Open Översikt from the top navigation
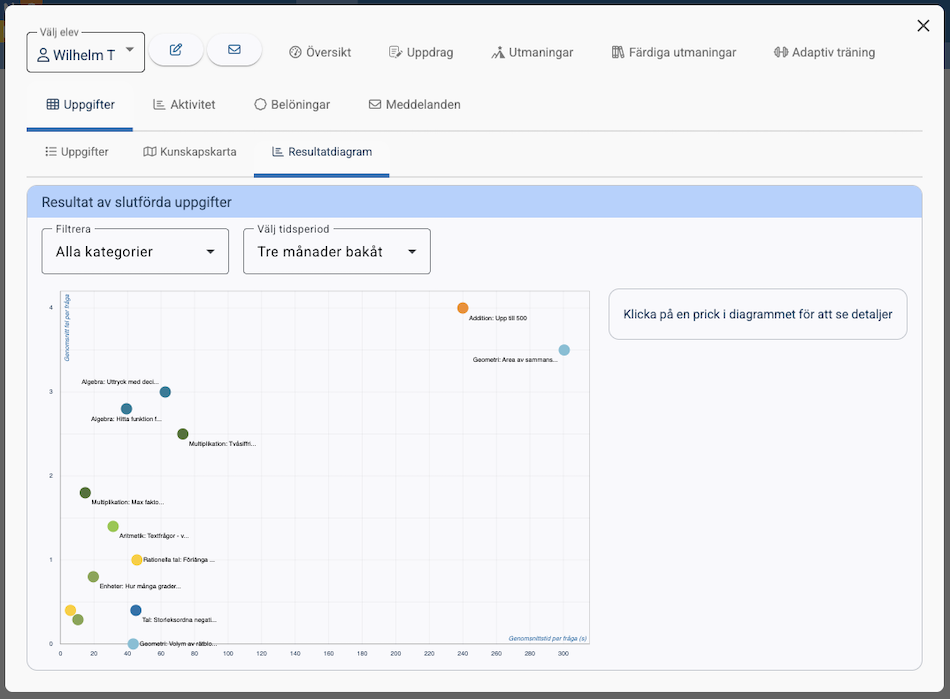Image resolution: width=950 pixels, height=699 pixels. pyautogui.click(x=320, y=52)
